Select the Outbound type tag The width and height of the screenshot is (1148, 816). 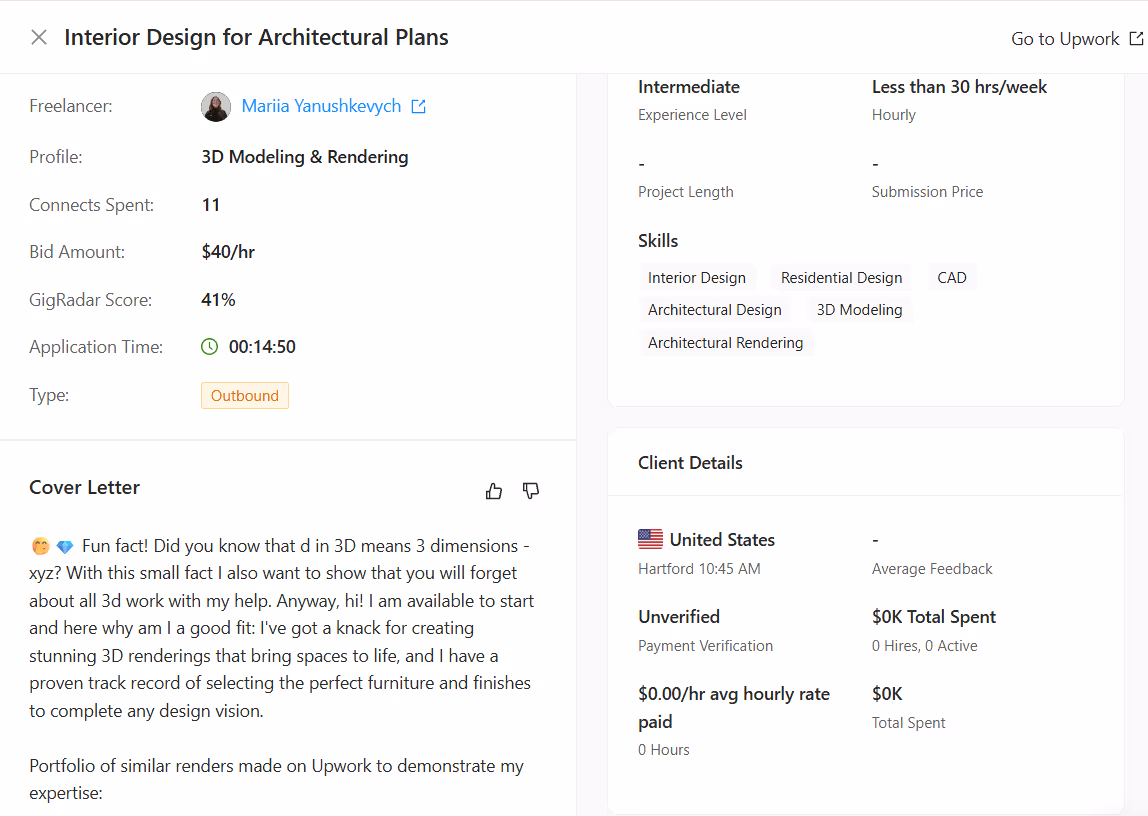(x=245, y=396)
